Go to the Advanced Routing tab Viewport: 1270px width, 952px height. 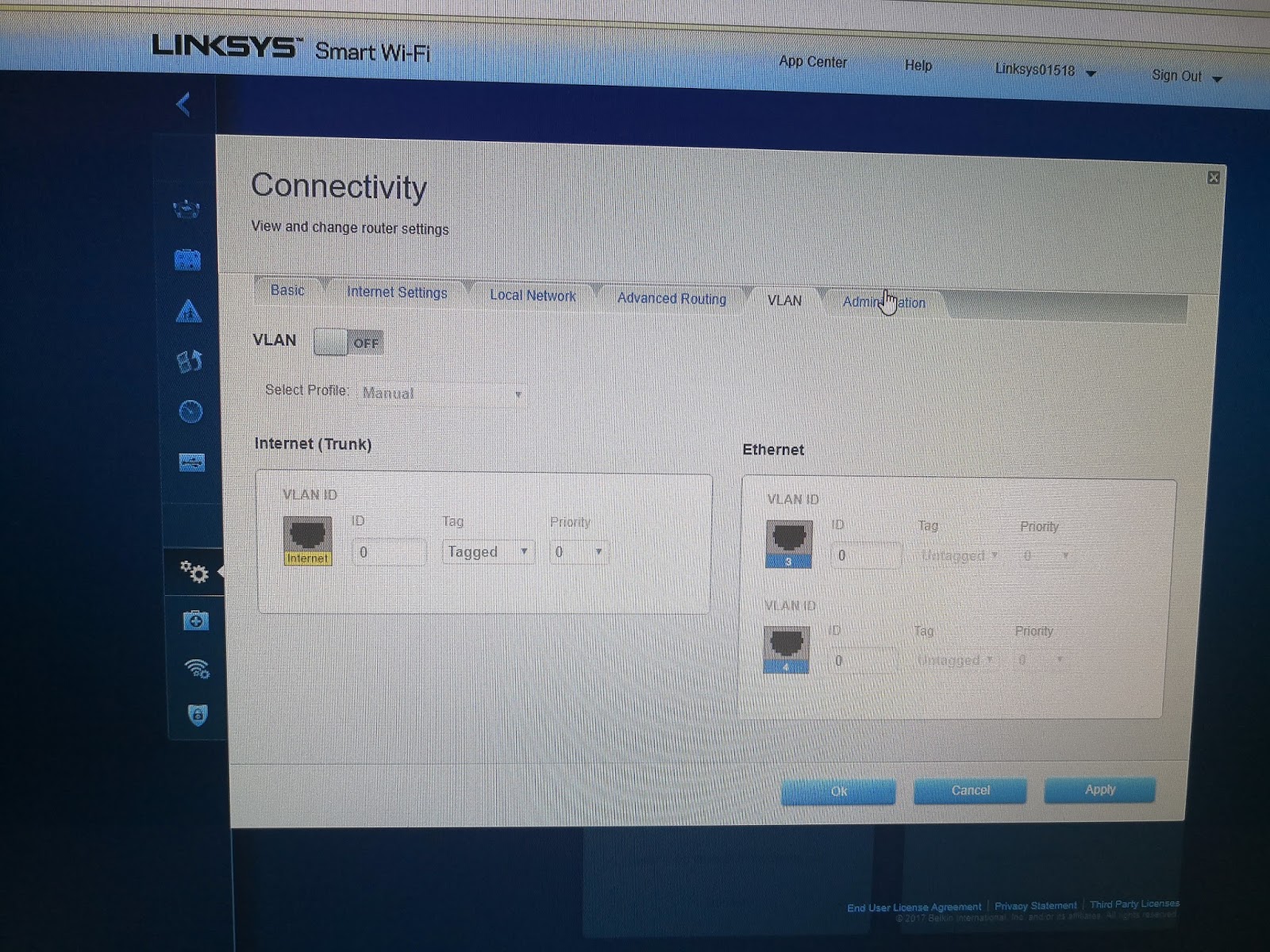(672, 298)
